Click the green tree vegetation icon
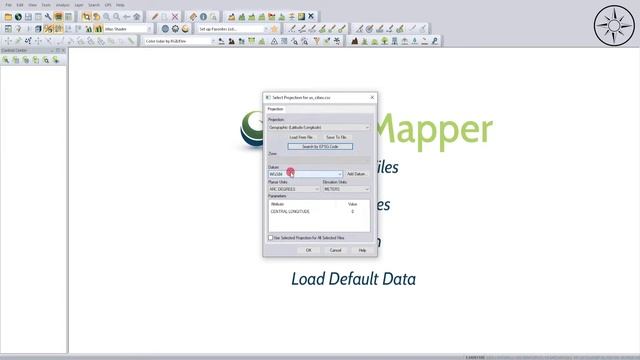The width and height of the screenshot is (640, 360). [384, 41]
